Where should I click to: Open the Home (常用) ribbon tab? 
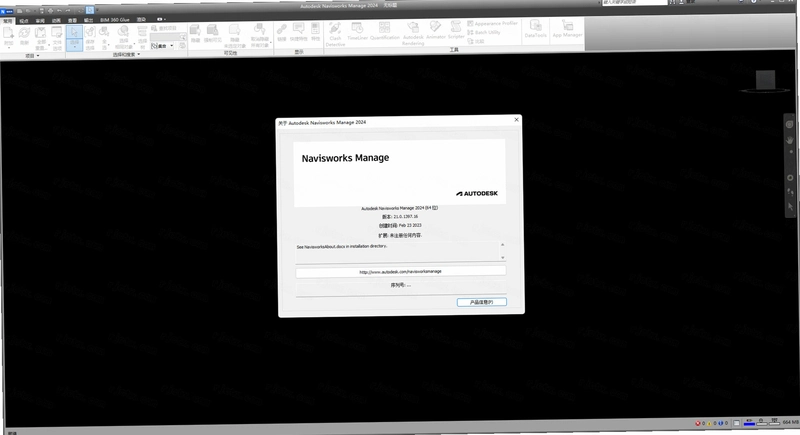(x=8, y=21)
